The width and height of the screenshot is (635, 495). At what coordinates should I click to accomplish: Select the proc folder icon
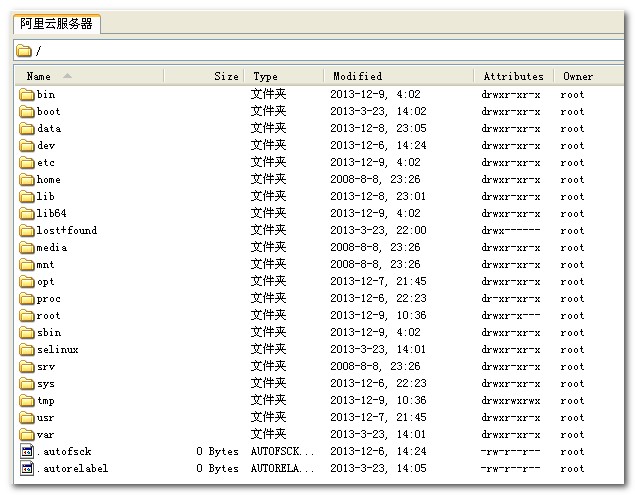[27, 299]
